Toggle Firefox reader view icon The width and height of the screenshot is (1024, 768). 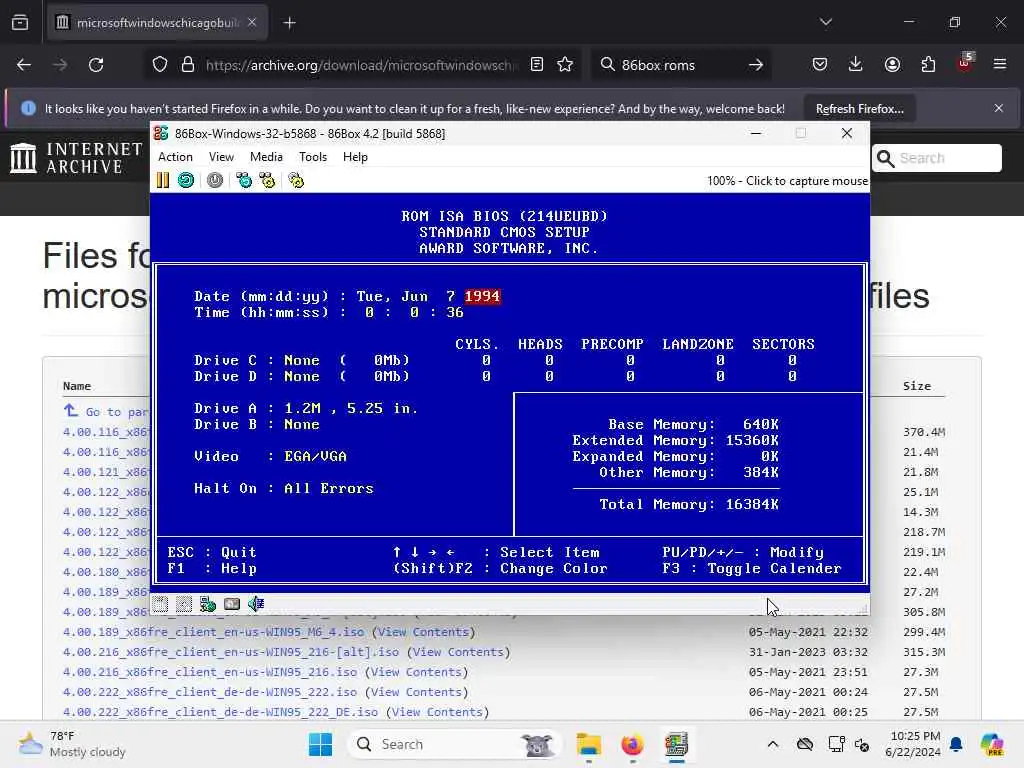(537, 64)
